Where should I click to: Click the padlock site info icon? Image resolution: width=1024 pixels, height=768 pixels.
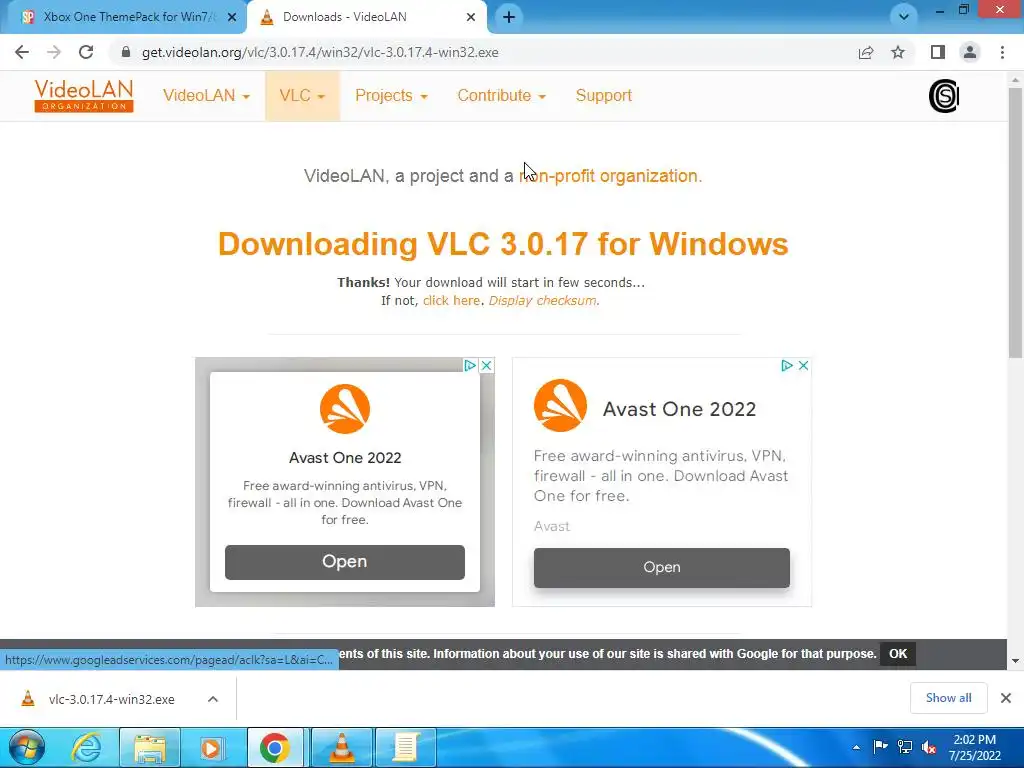(125, 52)
